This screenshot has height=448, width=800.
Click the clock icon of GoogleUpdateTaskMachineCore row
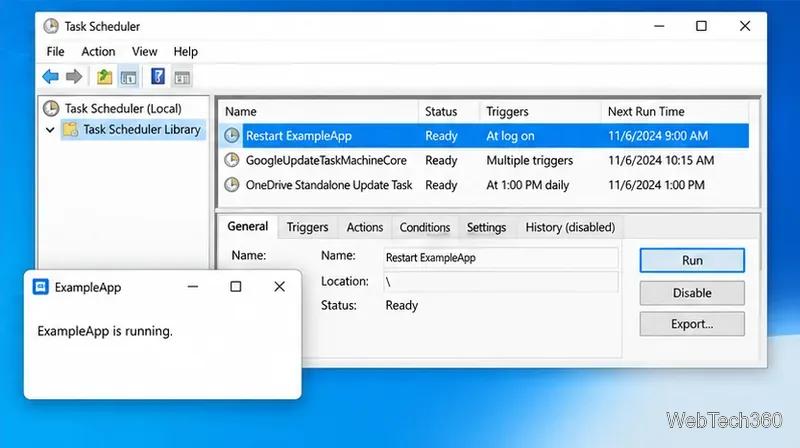pyautogui.click(x=232, y=160)
